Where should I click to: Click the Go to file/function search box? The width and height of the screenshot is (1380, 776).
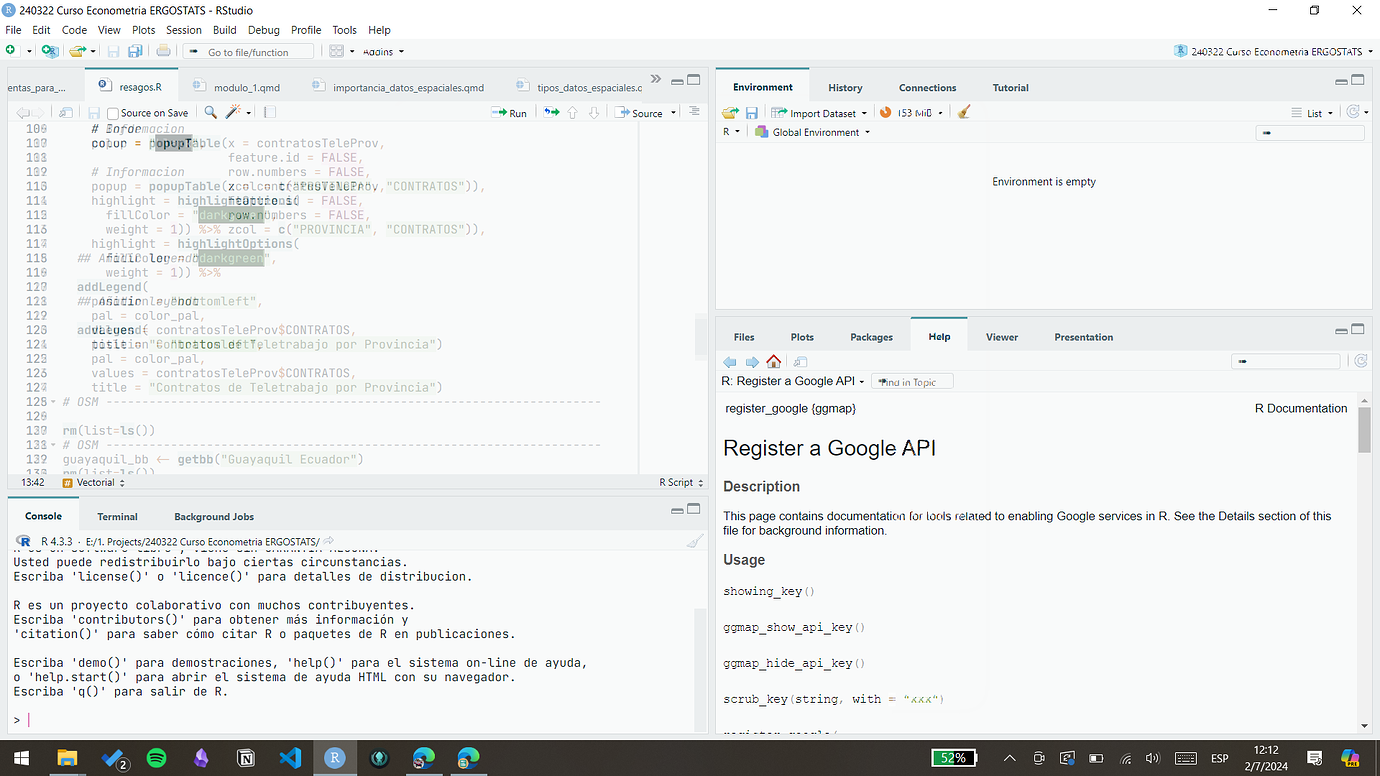point(248,50)
